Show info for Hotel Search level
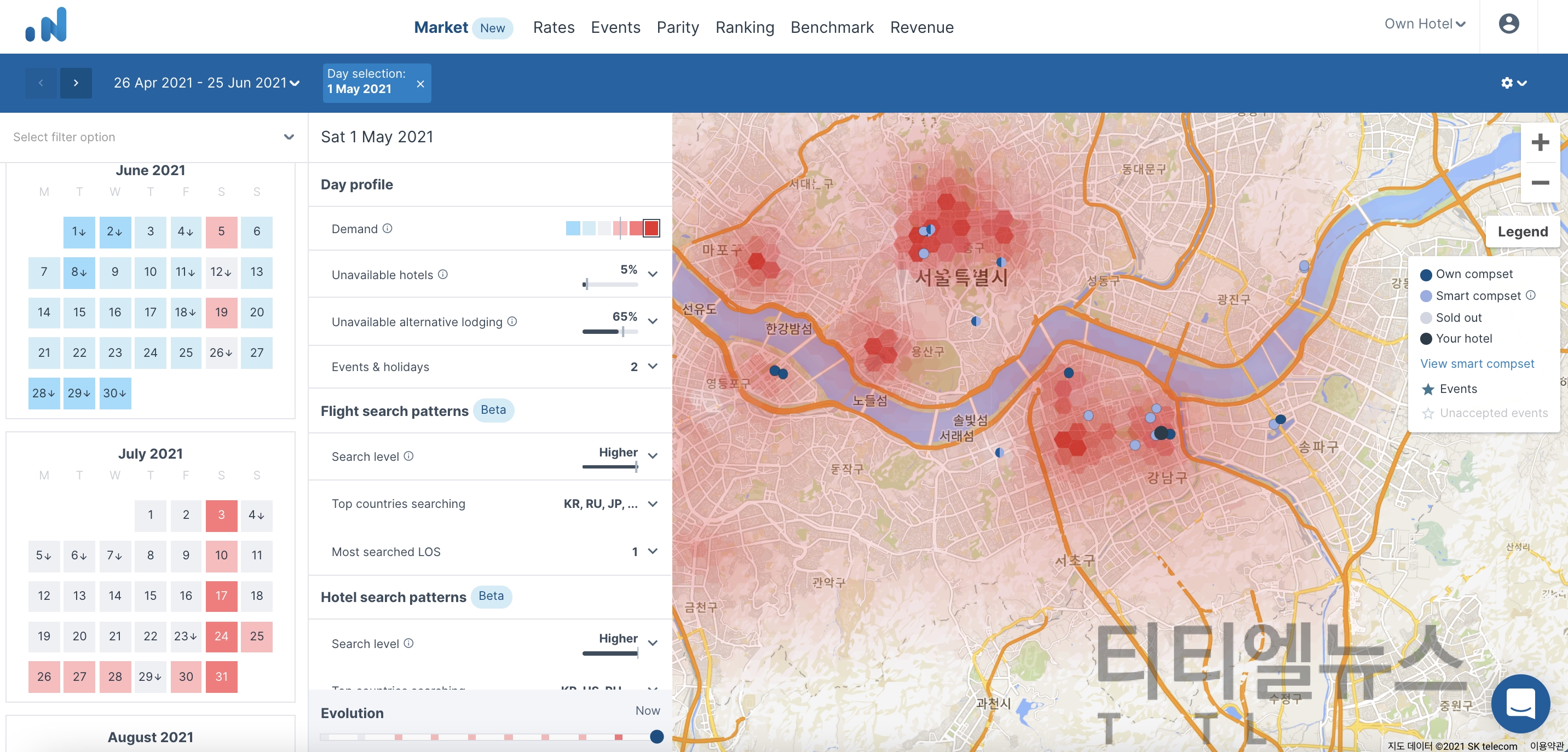1568x752 pixels. (408, 643)
